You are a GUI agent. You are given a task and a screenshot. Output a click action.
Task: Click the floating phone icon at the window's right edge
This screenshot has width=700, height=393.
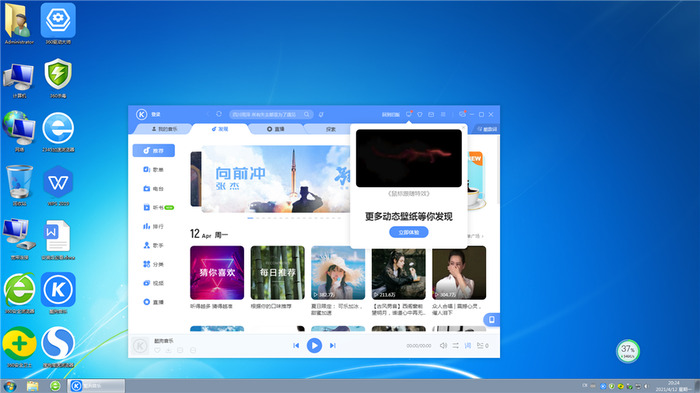pos(492,319)
